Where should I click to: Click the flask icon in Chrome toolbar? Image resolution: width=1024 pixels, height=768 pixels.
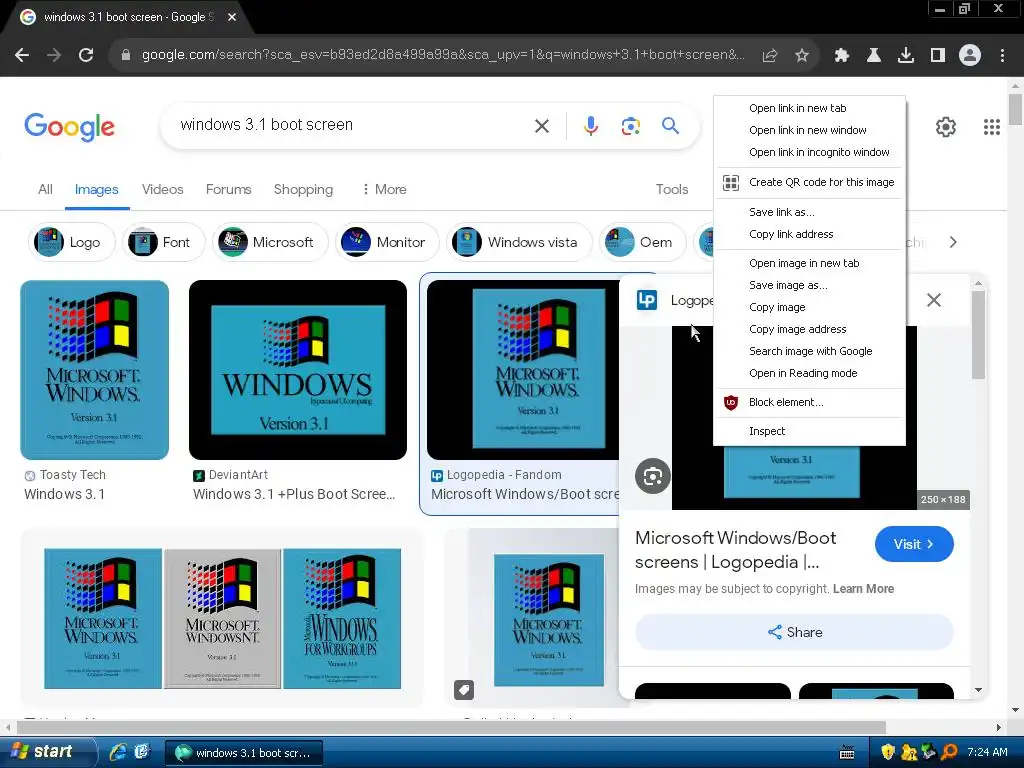(x=874, y=56)
